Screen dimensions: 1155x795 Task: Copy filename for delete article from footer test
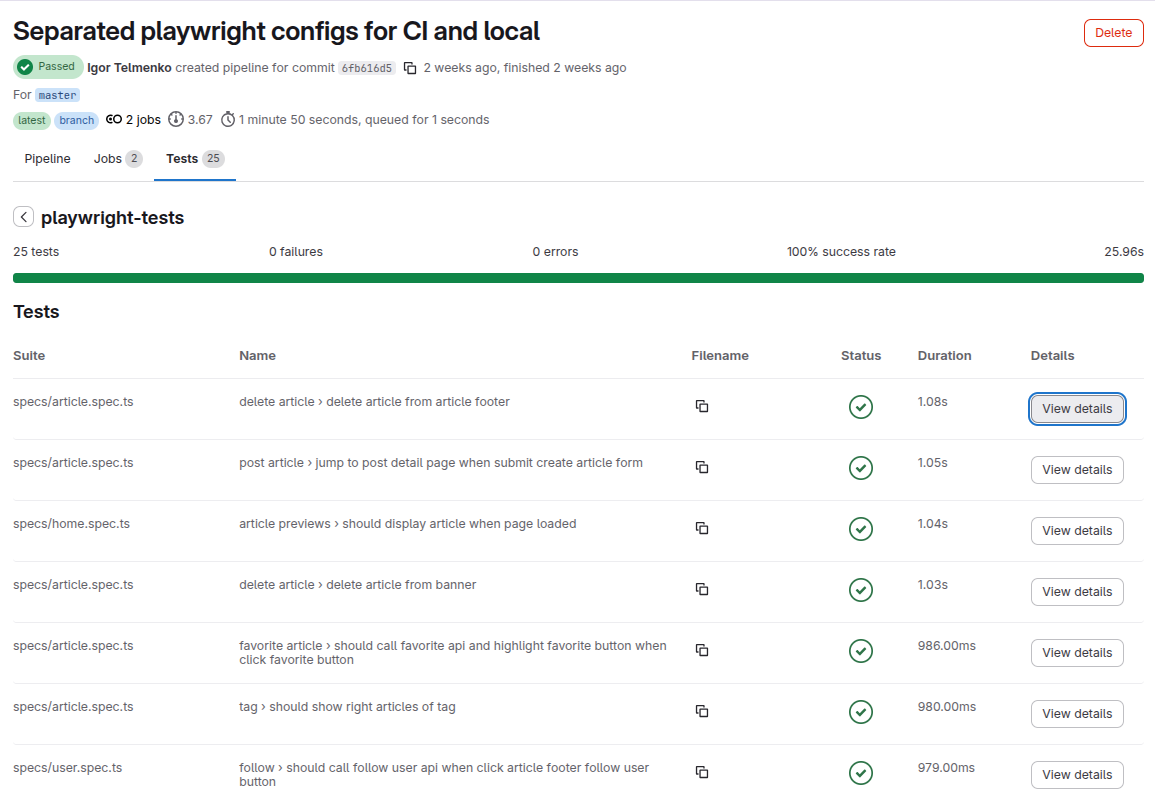(702, 406)
